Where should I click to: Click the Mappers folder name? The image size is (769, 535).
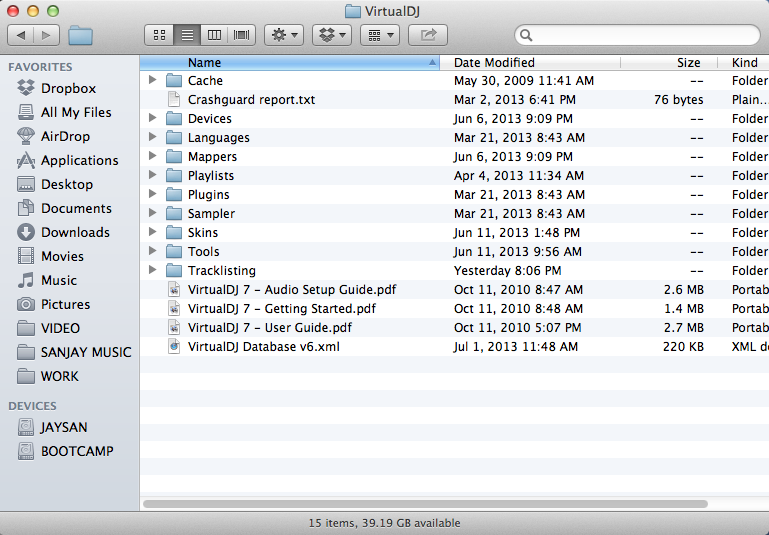coord(212,156)
